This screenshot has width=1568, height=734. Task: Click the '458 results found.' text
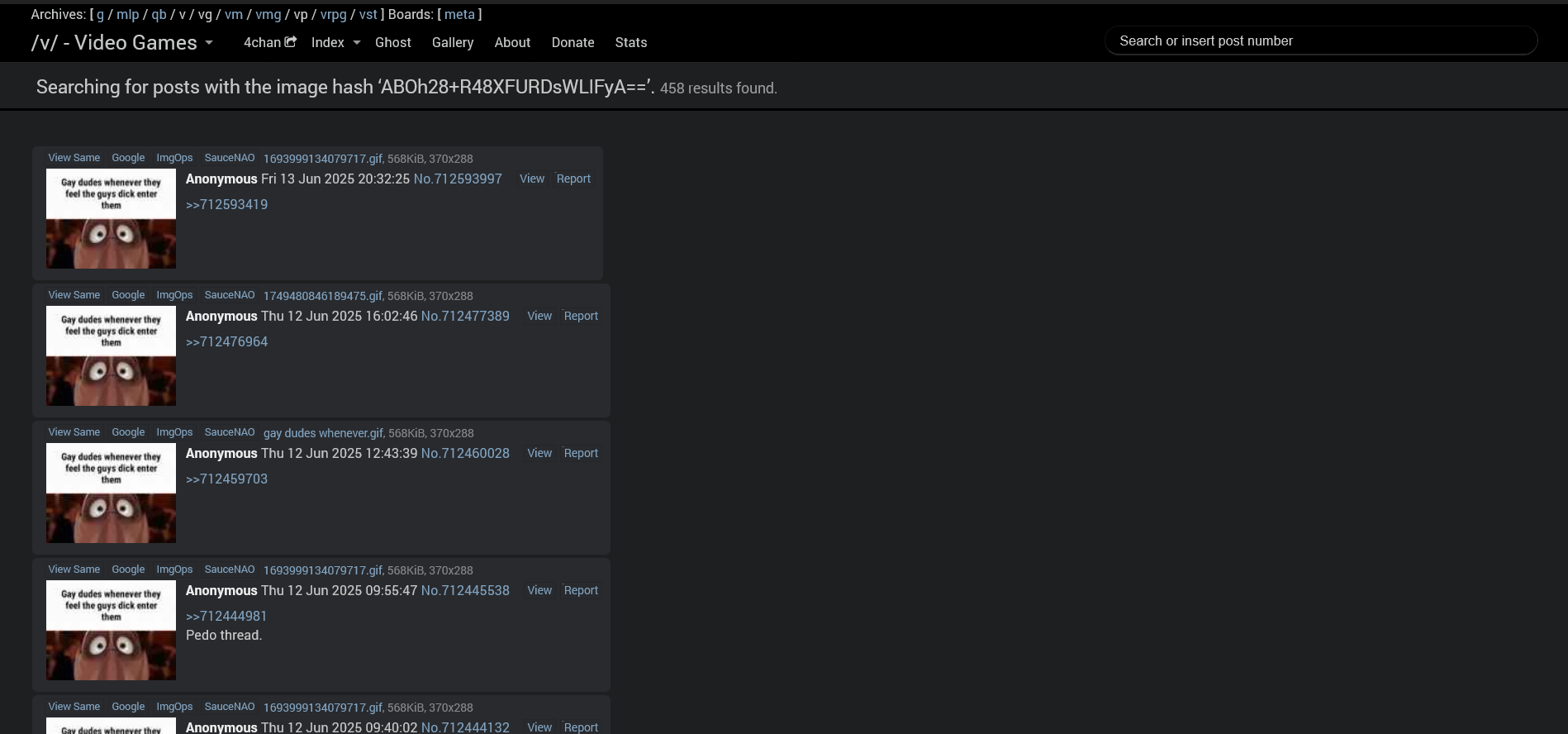pyautogui.click(x=718, y=88)
